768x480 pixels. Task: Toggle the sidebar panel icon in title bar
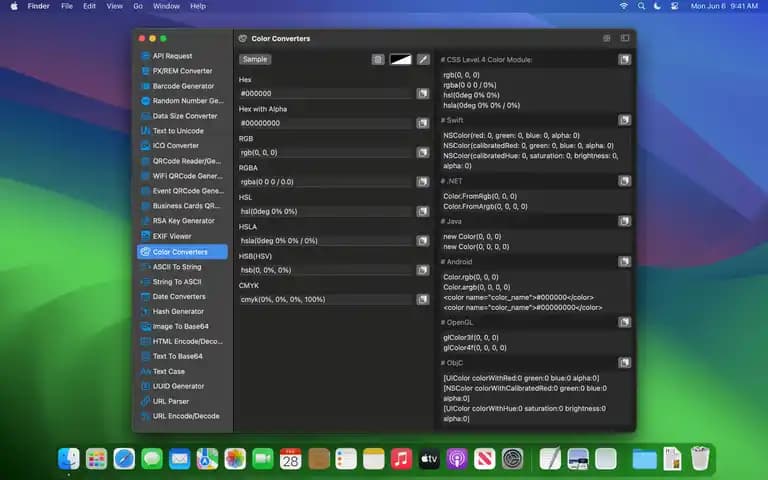coord(625,38)
